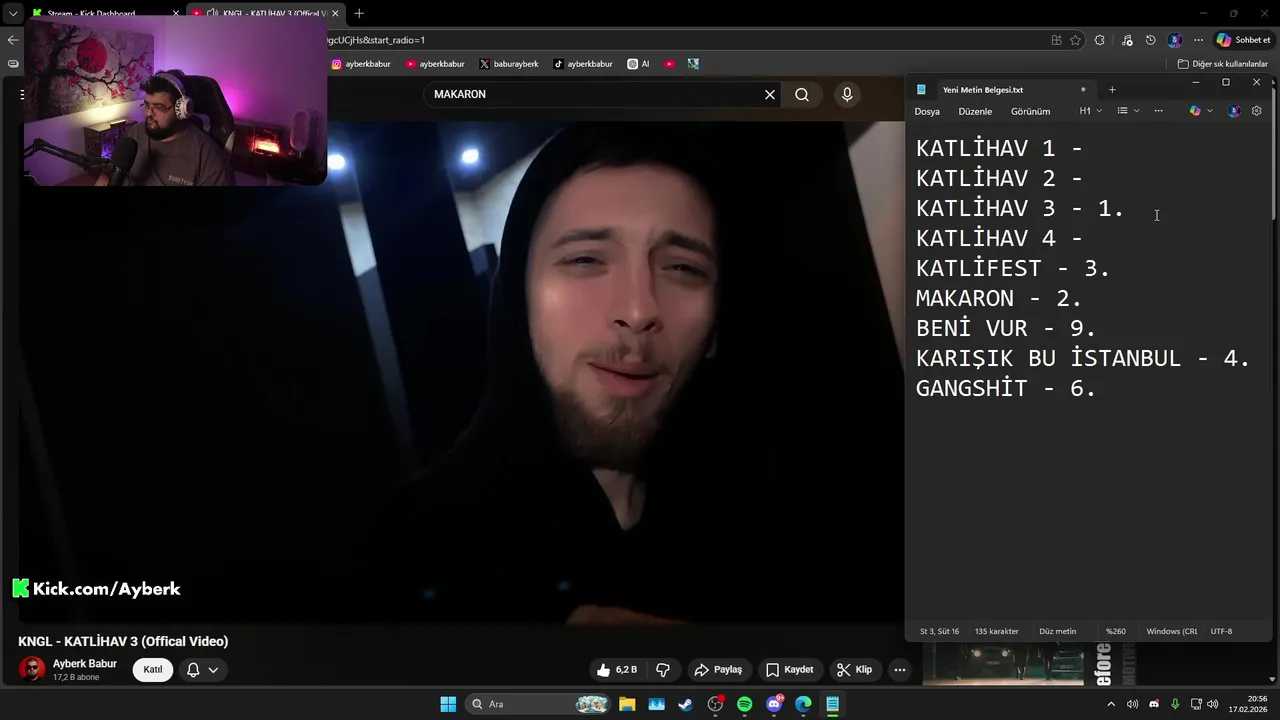Viewport: 1280px width, 720px height.
Task: Open the Görünüm menu in Notepad
Action: coord(1030,111)
